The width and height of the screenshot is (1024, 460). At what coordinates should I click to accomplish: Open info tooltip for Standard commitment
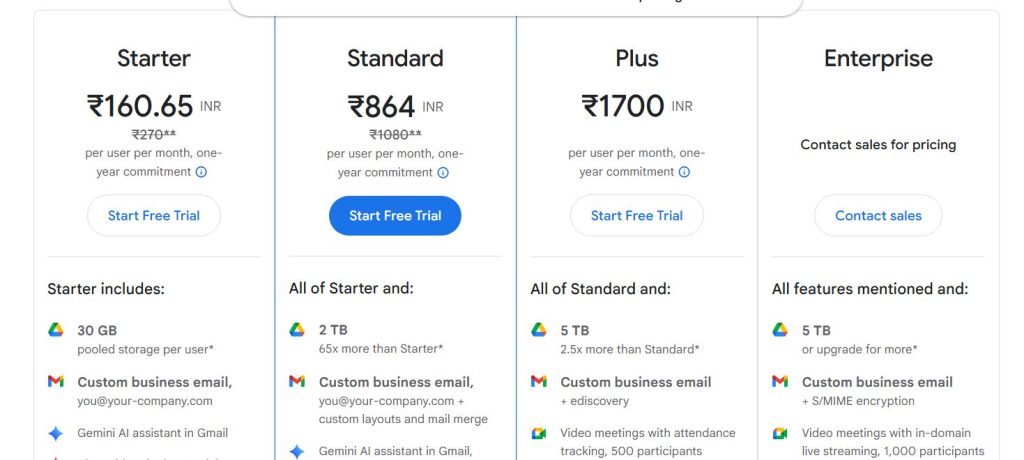click(443, 172)
